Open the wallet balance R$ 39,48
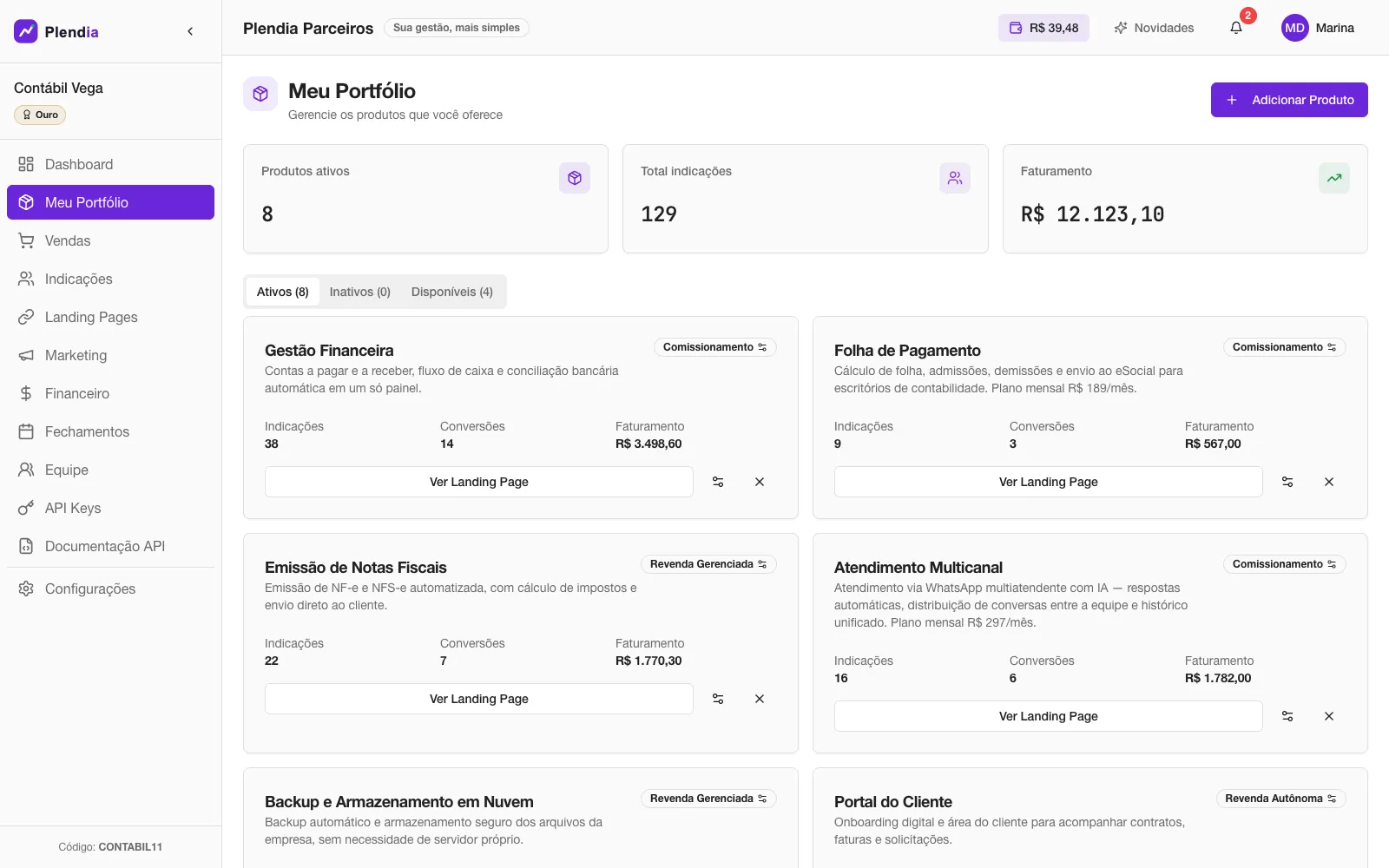The image size is (1389, 868). [x=1043, y=28]
